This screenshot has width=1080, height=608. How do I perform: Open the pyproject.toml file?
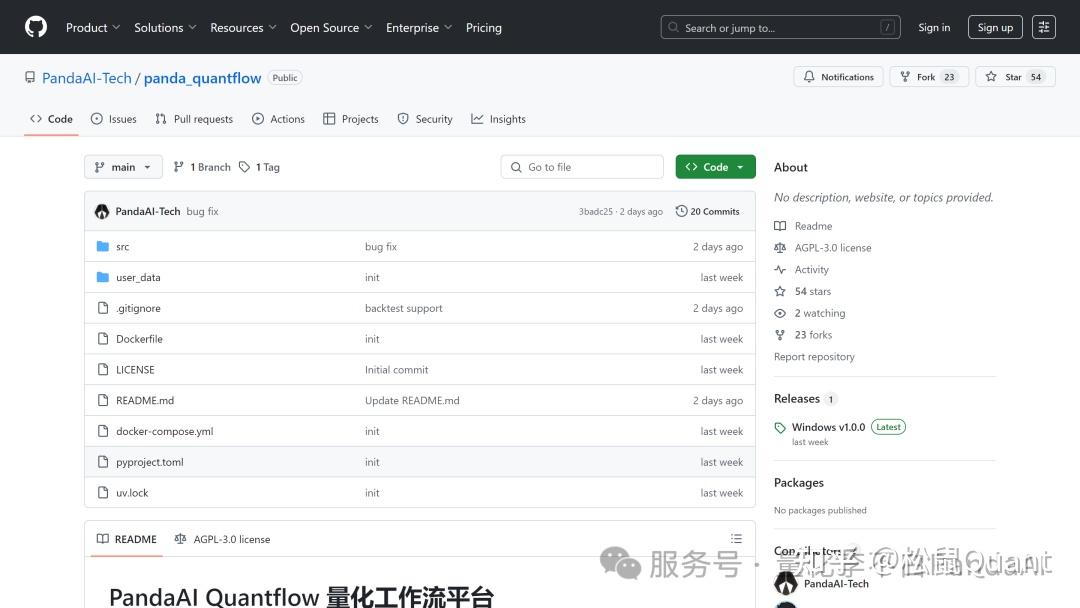tap(149, 462)
